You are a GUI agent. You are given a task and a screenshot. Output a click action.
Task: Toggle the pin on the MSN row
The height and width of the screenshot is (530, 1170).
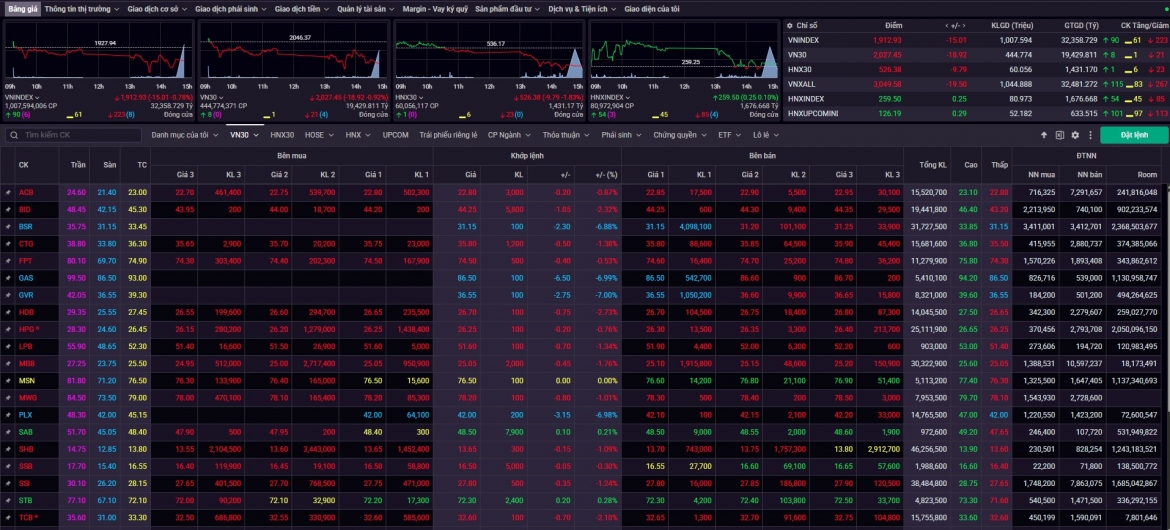point(8,381)
